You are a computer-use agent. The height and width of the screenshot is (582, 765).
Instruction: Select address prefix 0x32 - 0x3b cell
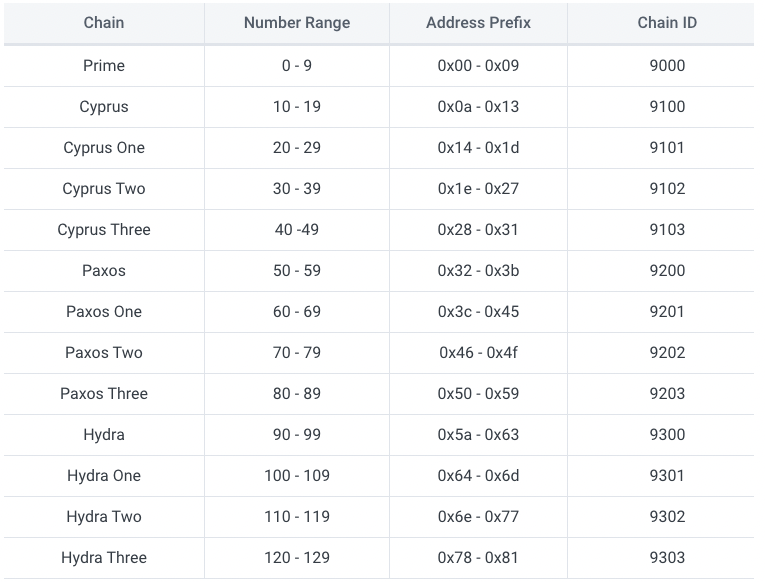(478, 271)
